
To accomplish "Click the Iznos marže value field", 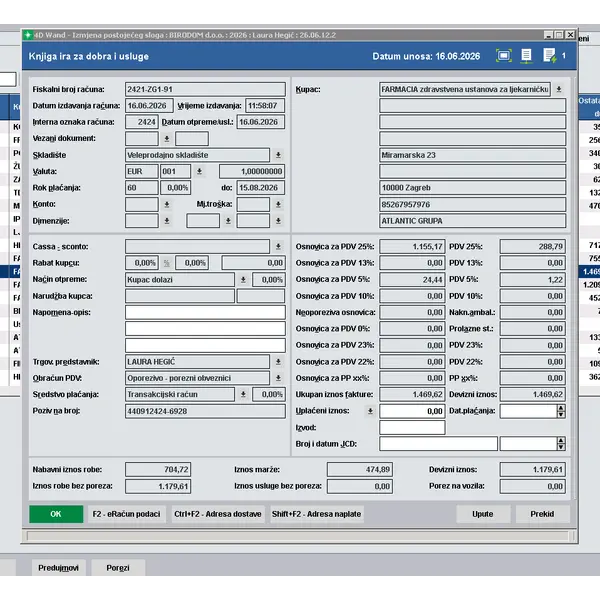I will 360,470.
